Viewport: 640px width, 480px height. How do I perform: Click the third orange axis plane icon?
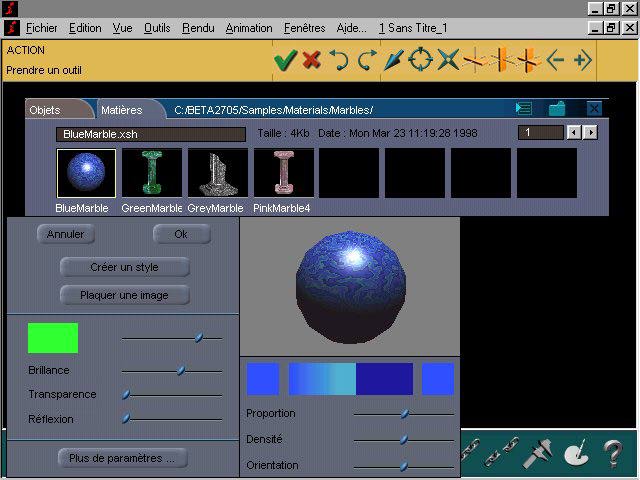coord(528,60)
